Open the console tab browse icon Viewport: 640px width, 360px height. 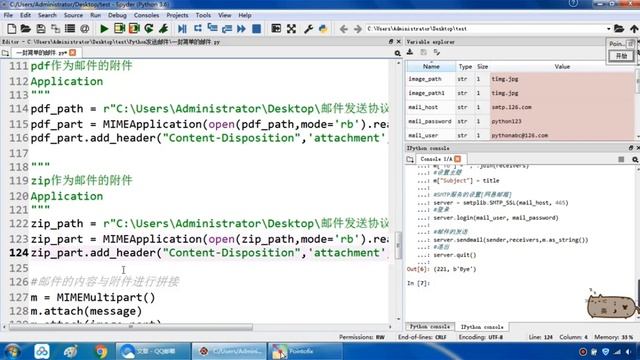[x=410, y=159]
